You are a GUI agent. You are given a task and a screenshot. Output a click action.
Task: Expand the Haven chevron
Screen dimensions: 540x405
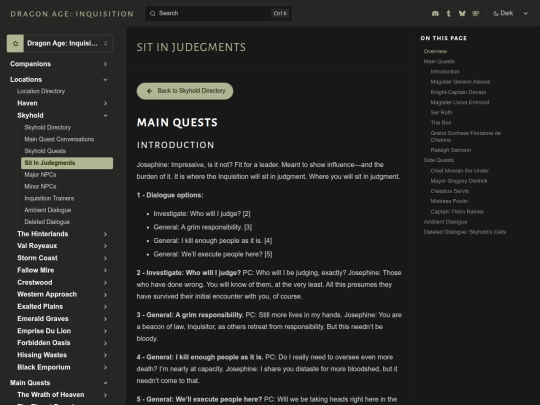[105, 103]
